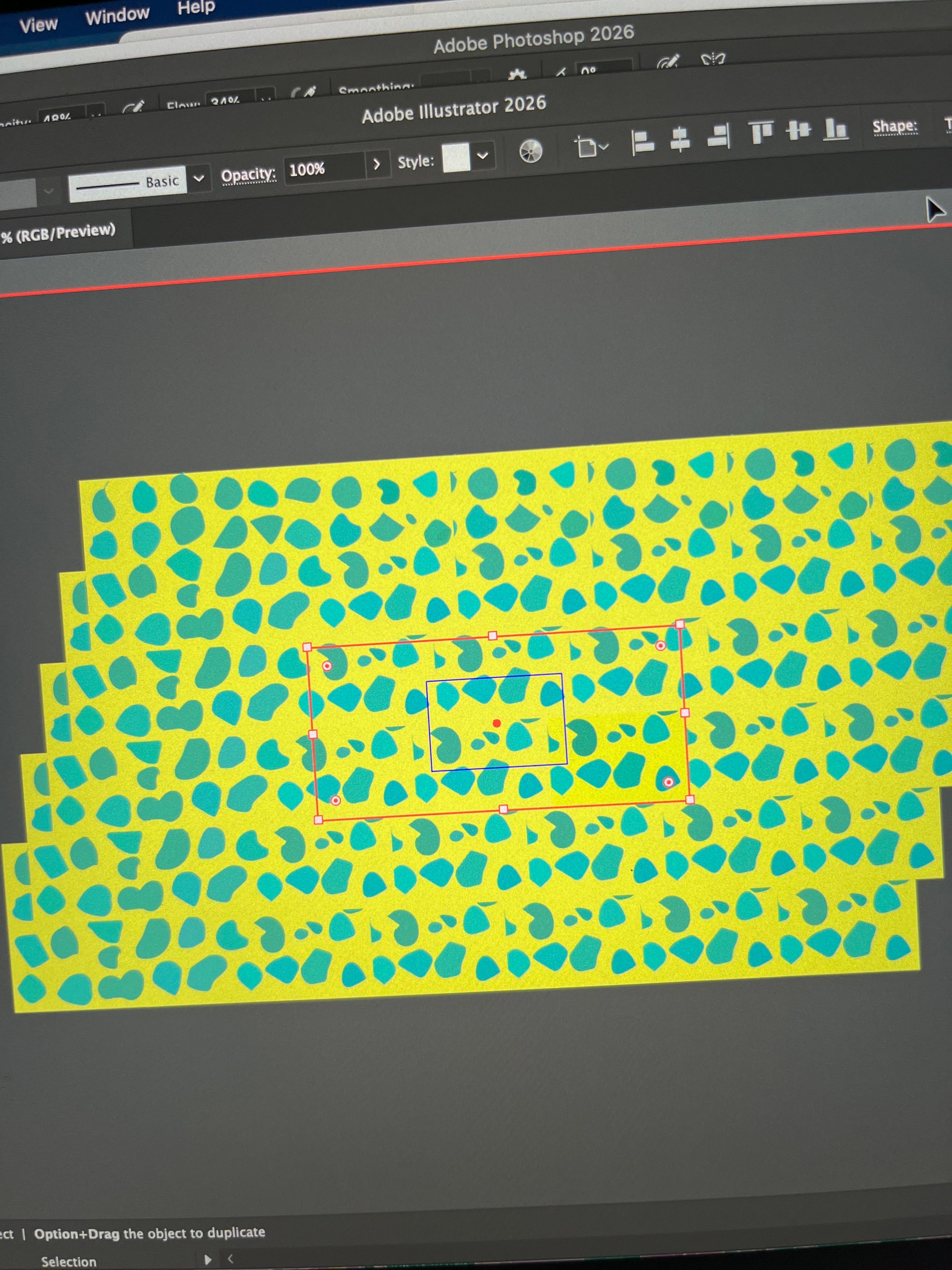This screenshot has width=952, height=1270.
Task: Click the Opacity 100% input field
Action: pos(325,168)
